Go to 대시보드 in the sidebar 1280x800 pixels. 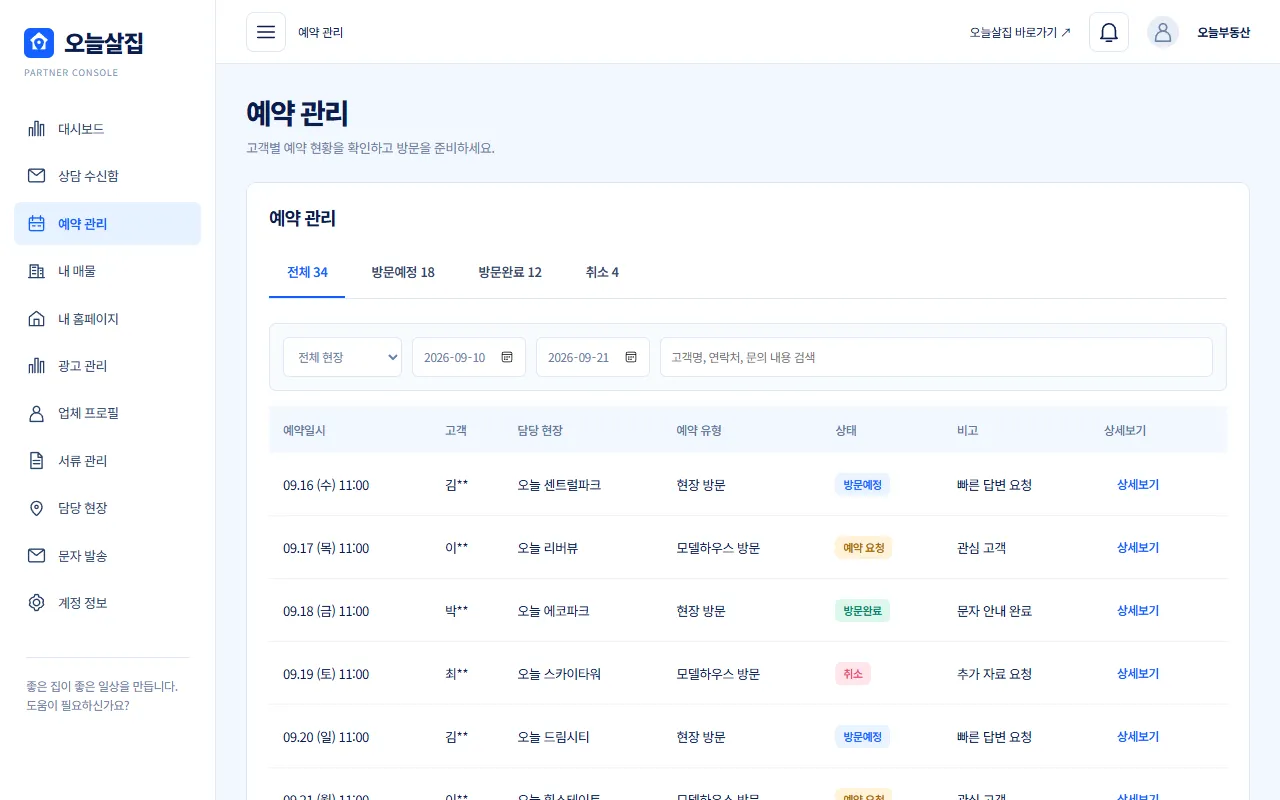[107, 129]
